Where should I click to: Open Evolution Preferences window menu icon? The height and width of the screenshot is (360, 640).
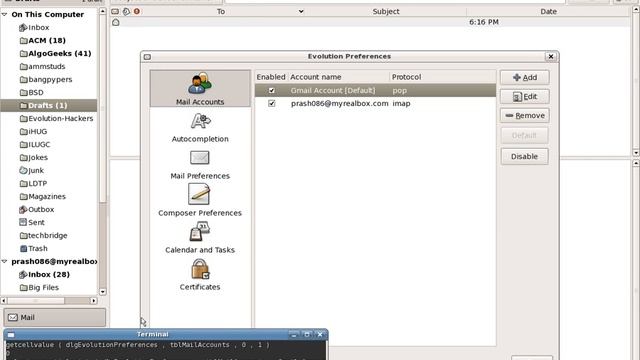[147, 57]
